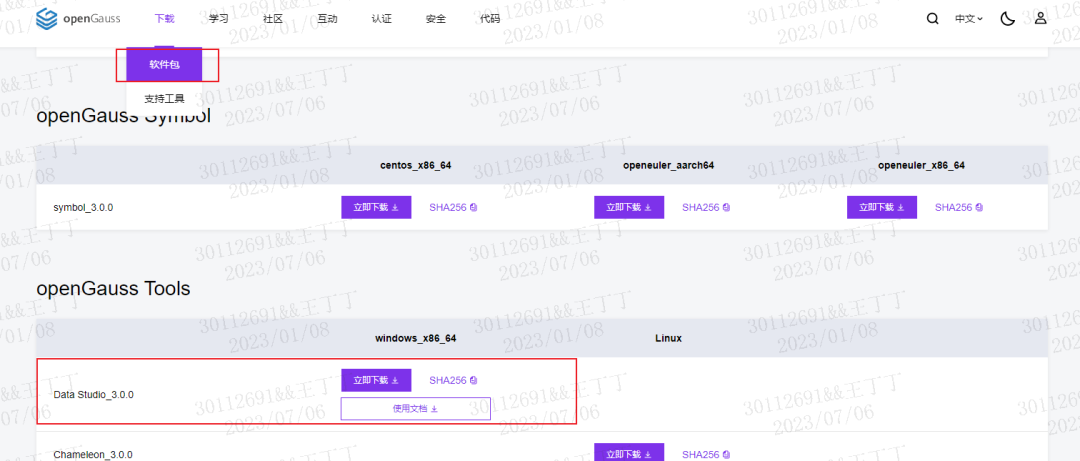
Task: Open the 安全 menu
Action: coord(436,19)
